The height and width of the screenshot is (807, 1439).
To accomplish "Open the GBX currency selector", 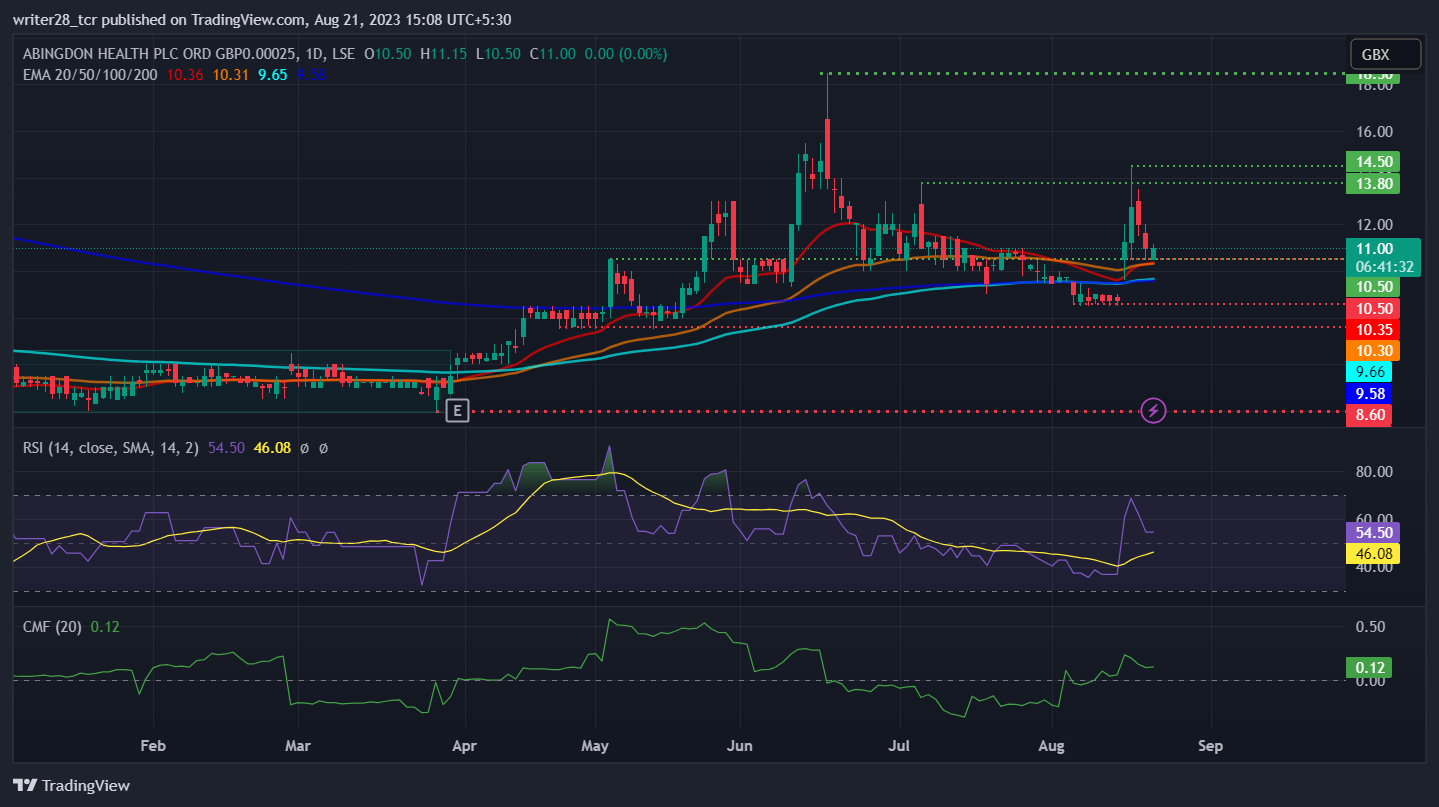I will [1384, 54].
